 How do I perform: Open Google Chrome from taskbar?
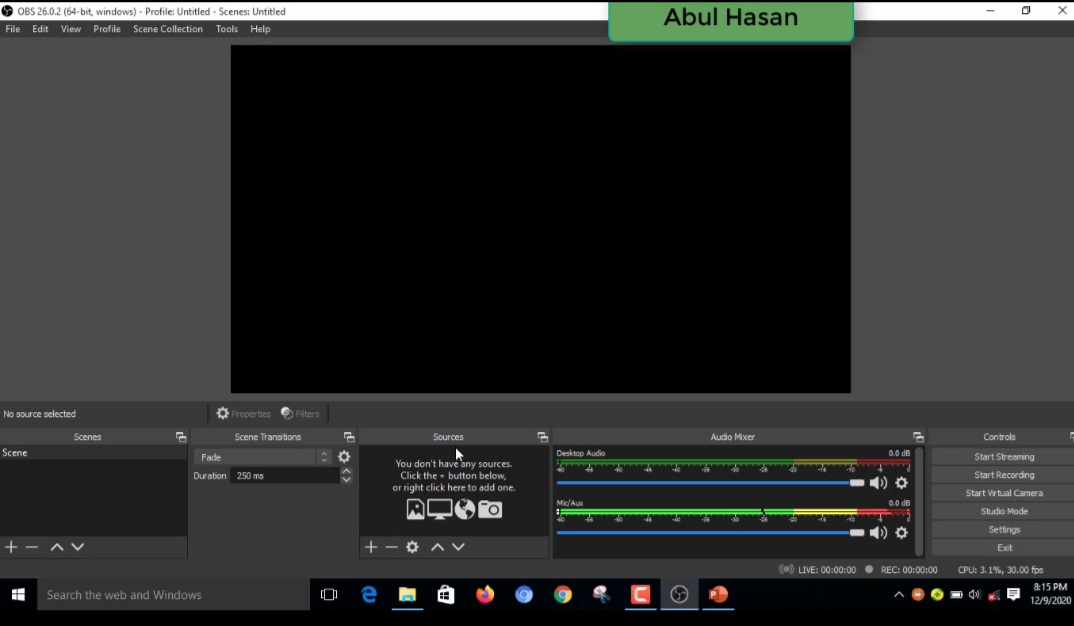(x=562, y=594)
